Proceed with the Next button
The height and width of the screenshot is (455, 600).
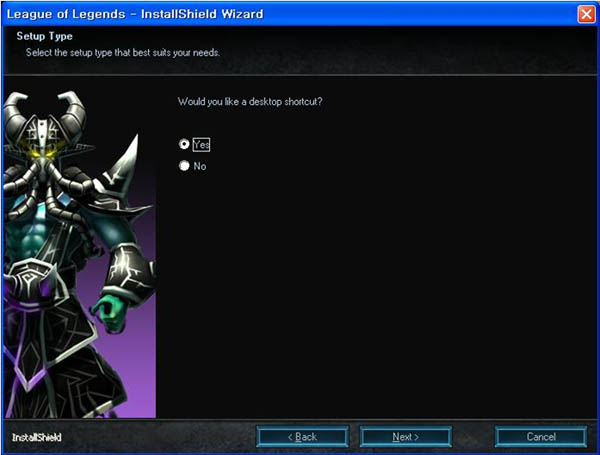[405, 437]
